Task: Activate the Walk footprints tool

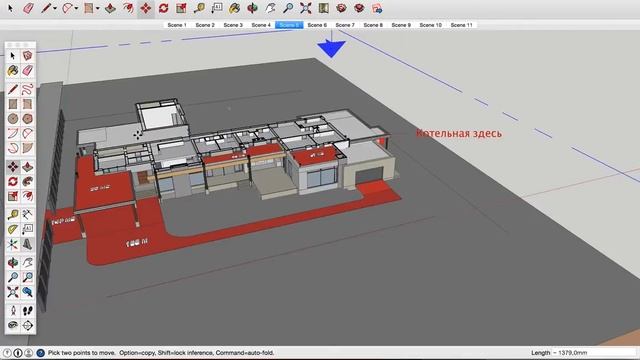Action: pos(27,311)
